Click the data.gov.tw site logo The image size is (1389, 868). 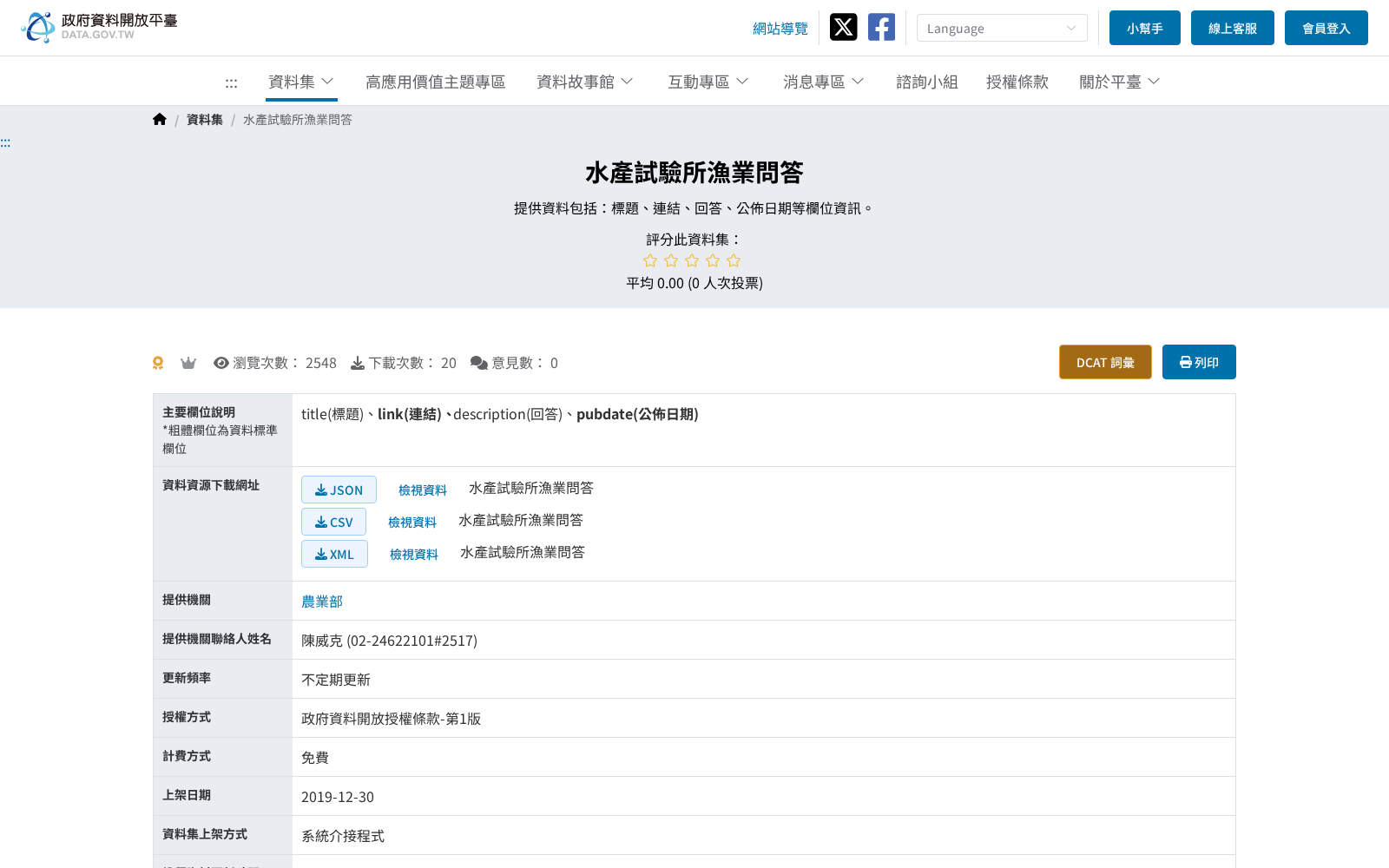coord(99,27)
